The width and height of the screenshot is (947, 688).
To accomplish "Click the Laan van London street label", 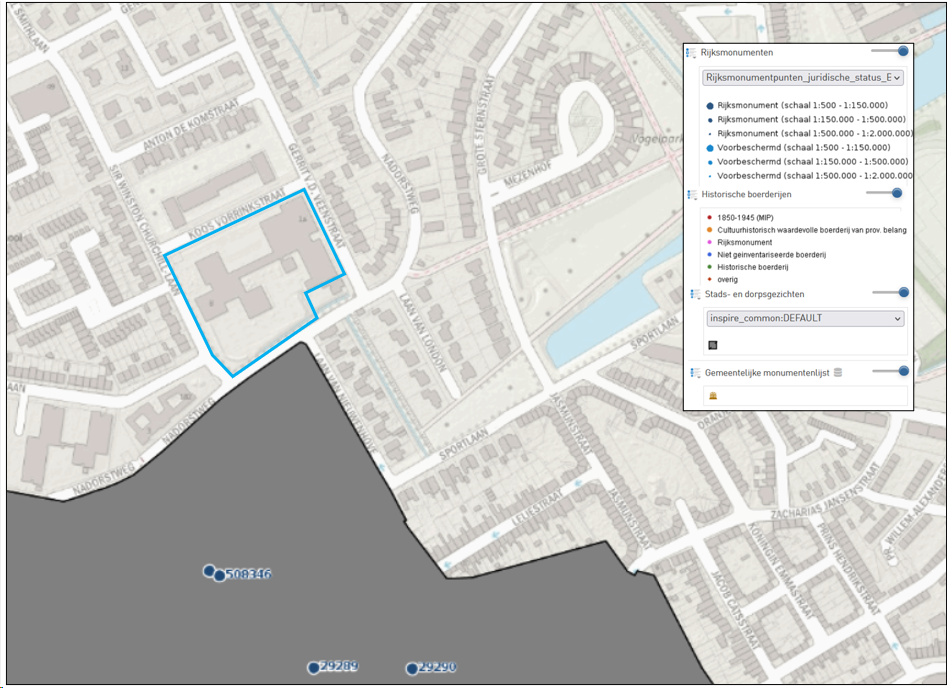I will pyautogui.click(x=423, y=332).
